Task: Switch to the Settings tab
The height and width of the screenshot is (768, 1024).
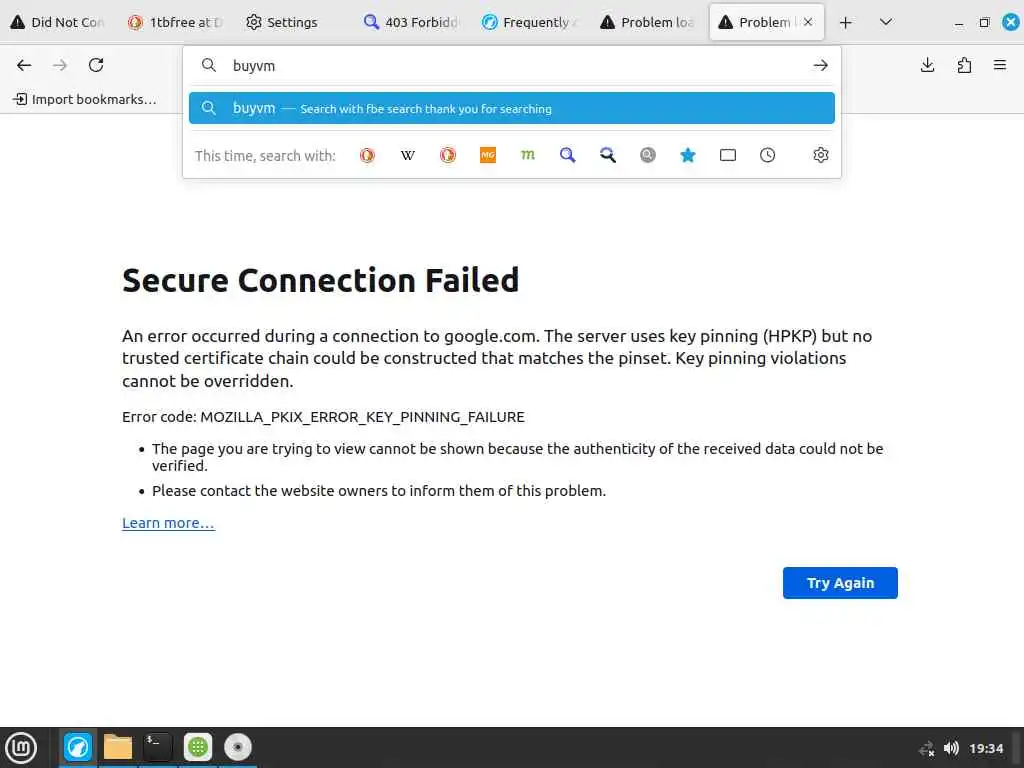Action: (282, 22)
